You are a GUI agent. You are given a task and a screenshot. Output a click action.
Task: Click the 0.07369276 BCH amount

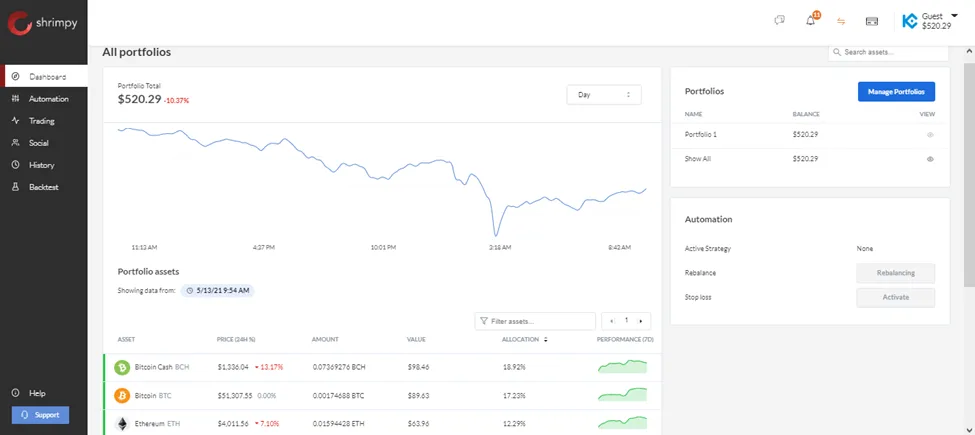point(339,367)
